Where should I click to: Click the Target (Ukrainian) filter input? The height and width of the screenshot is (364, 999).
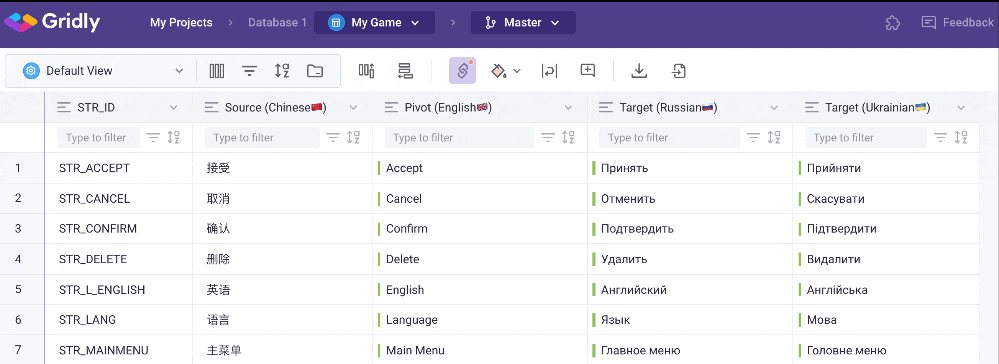(866, 138)
